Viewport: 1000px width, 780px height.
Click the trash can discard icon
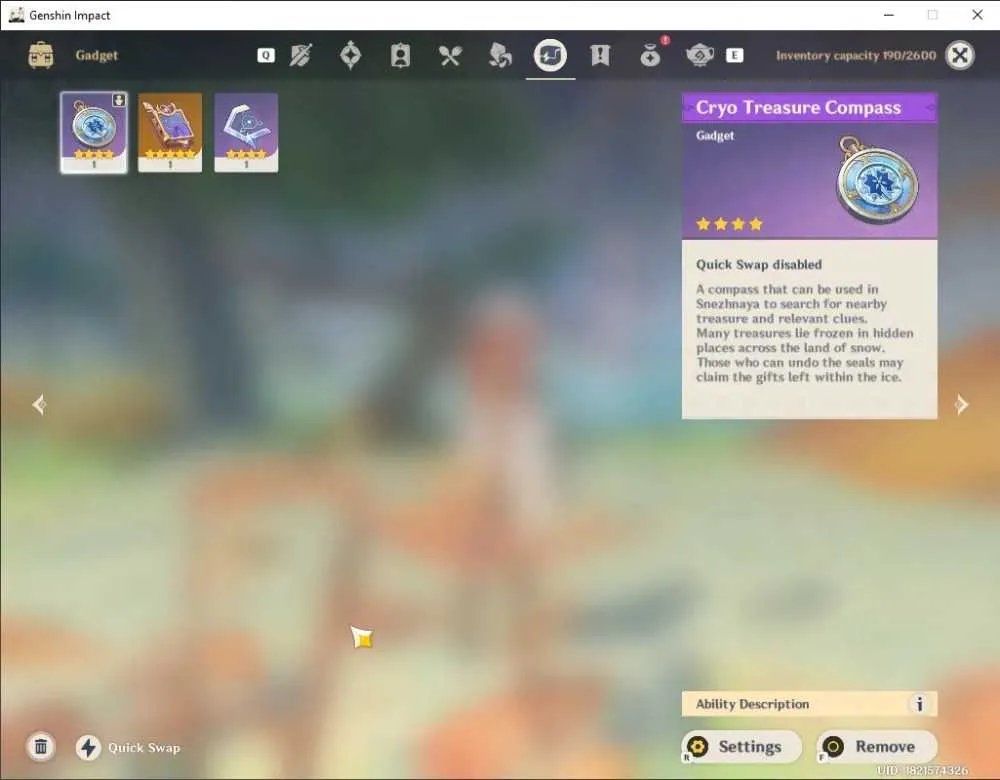point(41,747)
